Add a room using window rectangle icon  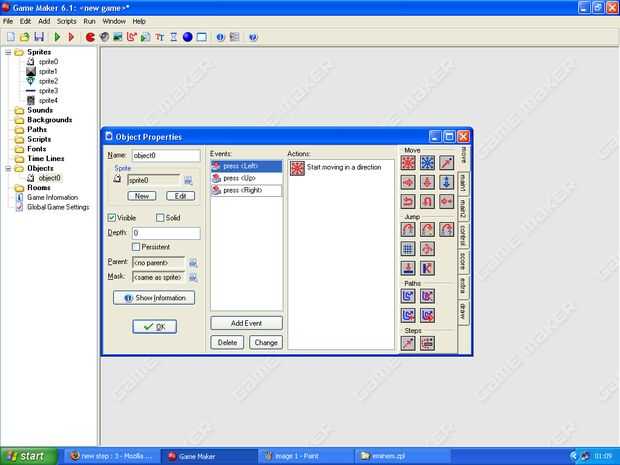[x=202, y=37]
